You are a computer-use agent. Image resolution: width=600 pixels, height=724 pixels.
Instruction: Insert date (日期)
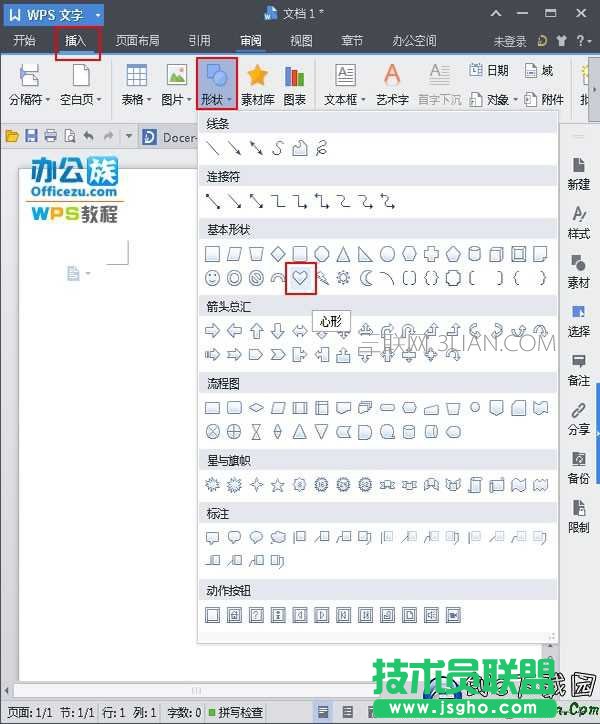point(489,71)
